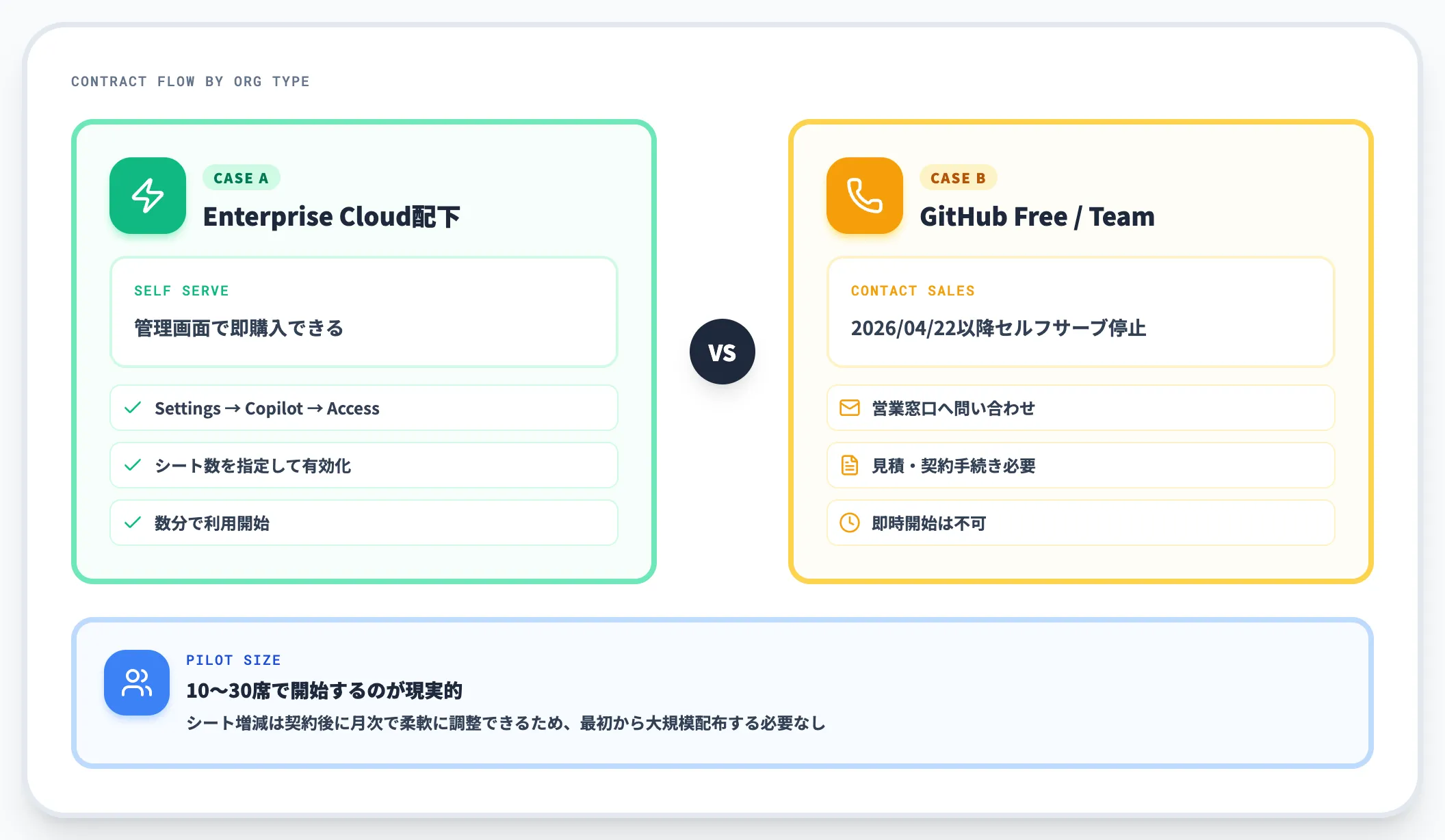1445x840 pixels.
Task: Click the text 管理画面で即購入できる
Action: pyautogui.click(x=239, y=328)
